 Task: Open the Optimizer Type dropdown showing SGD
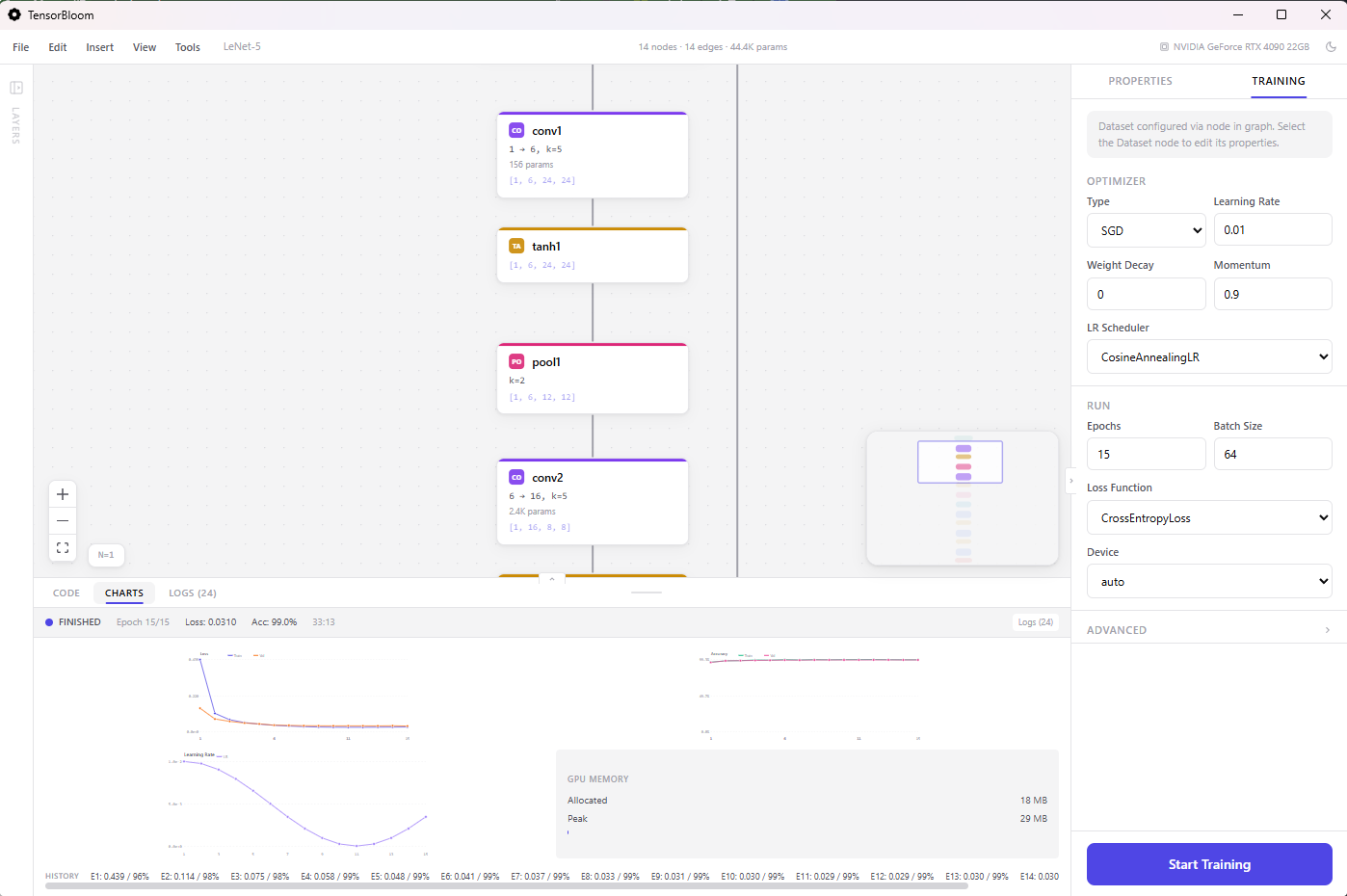coord(1146,230)
